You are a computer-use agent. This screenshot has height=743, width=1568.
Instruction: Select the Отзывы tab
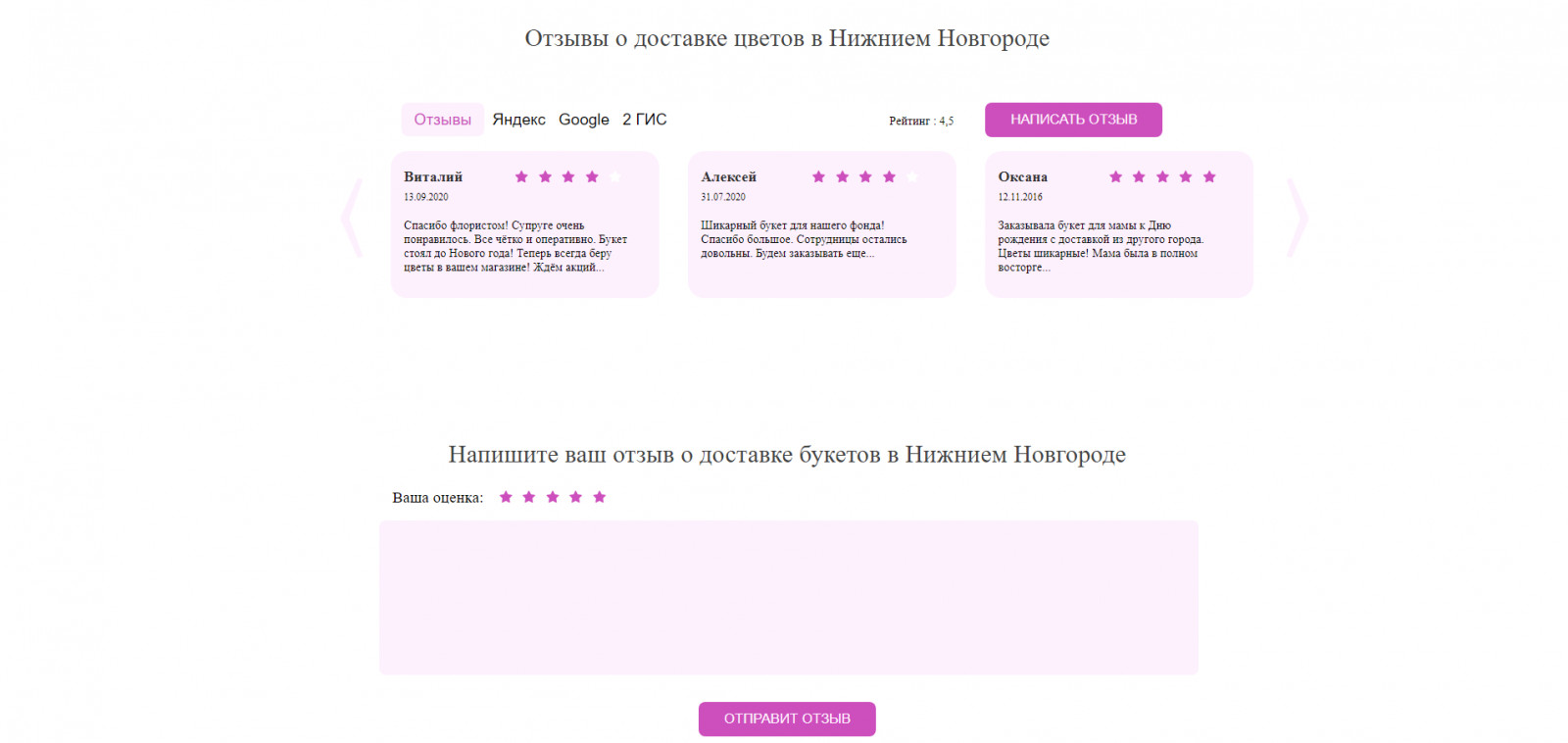(x=442, y=120)
